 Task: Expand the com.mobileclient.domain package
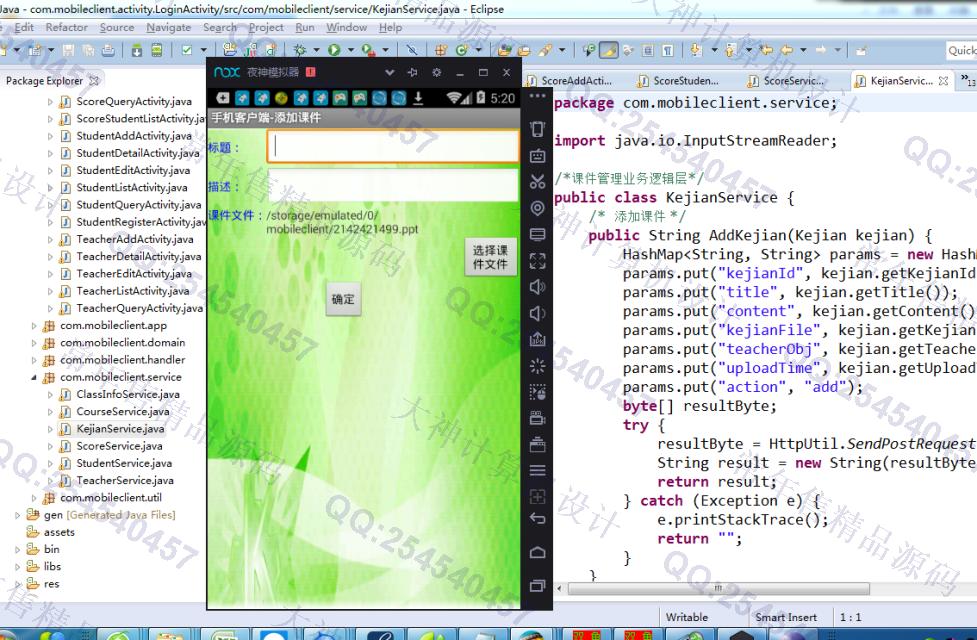tap(34, 343)
